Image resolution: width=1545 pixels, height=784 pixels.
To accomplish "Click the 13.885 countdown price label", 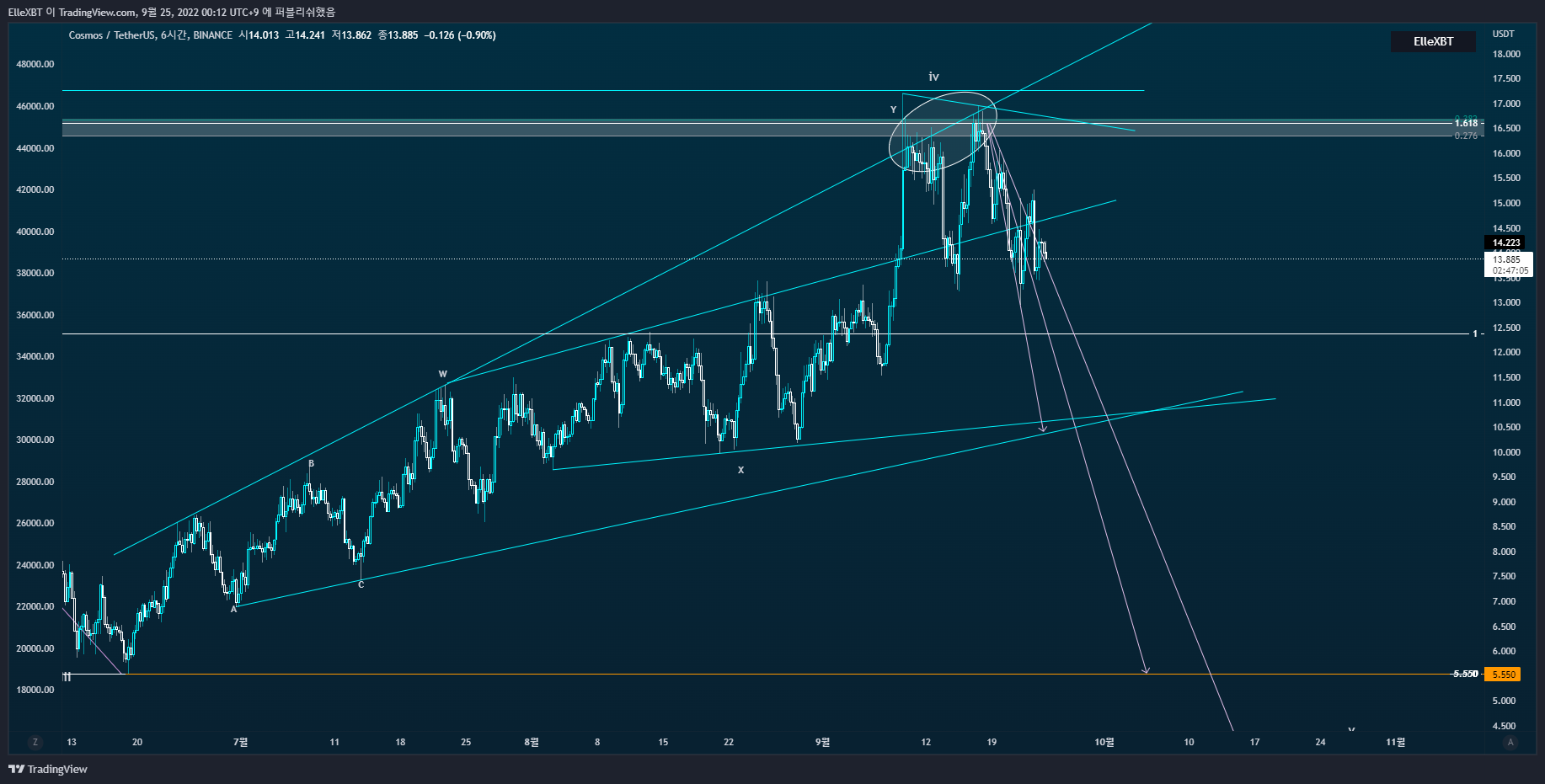I will click(1508, 264).
